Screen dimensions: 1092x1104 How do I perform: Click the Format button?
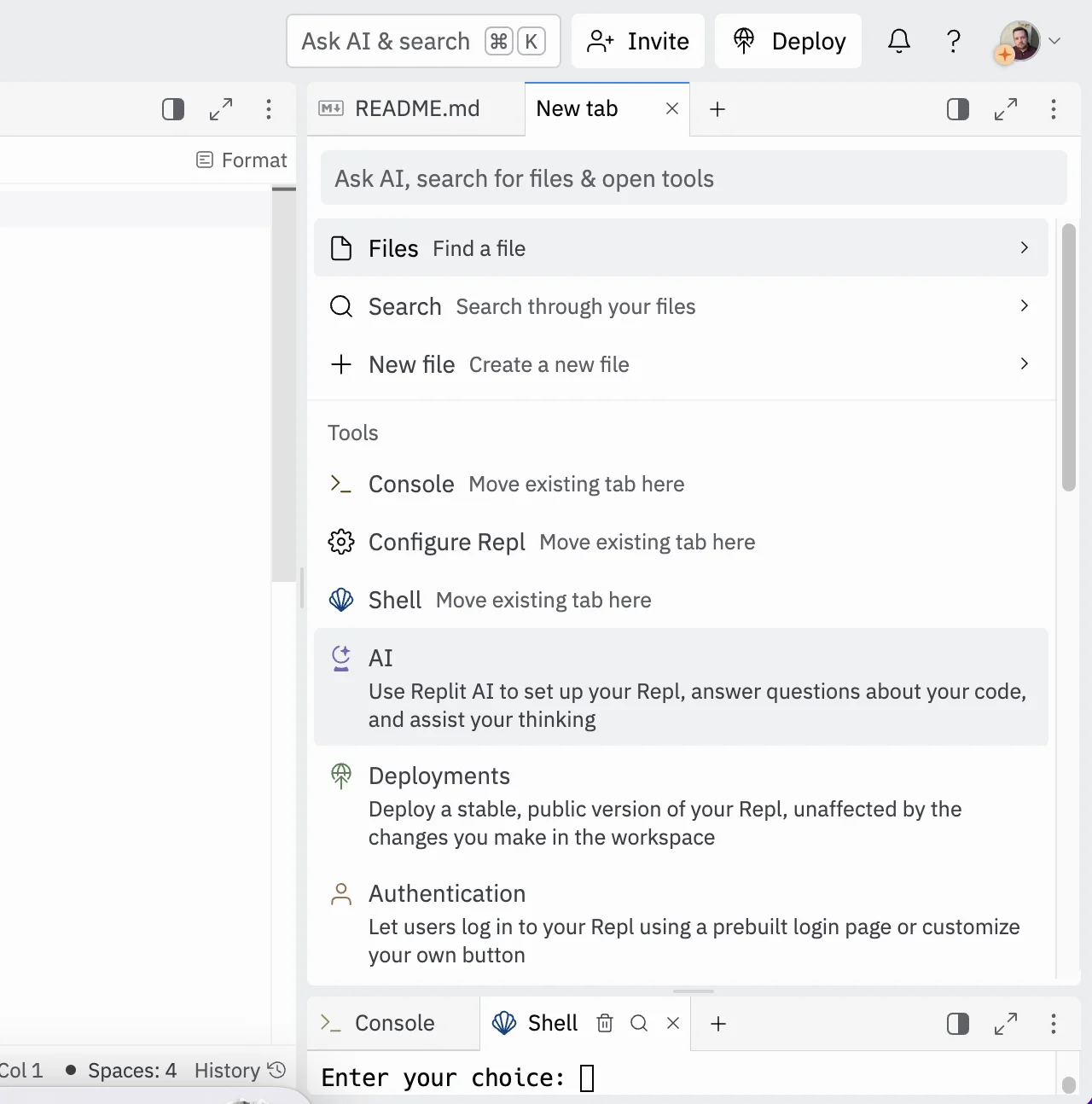pyautogui.click(x=241, y=160)
